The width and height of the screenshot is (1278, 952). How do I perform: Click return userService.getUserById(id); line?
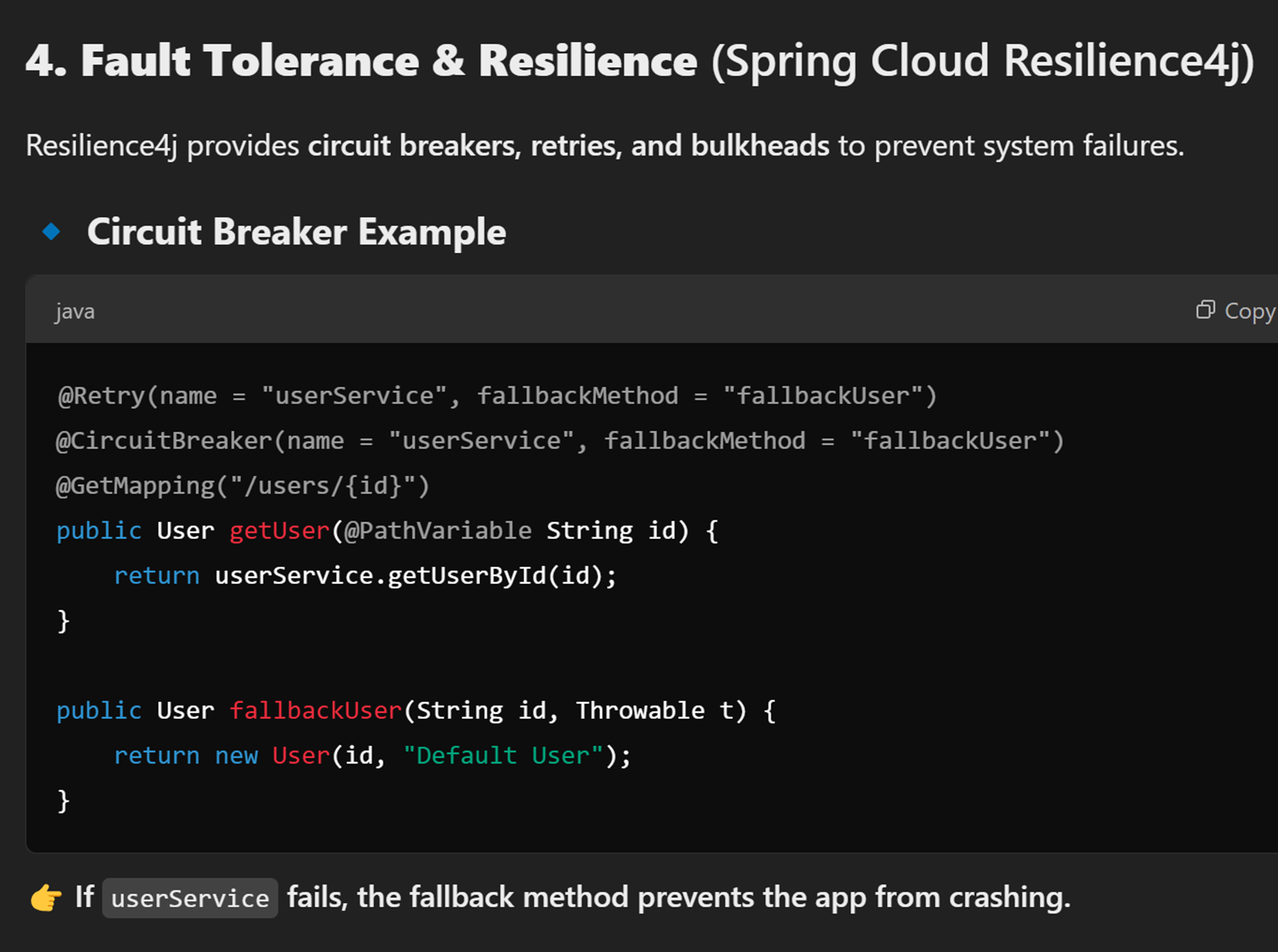(x=365, y=576)
